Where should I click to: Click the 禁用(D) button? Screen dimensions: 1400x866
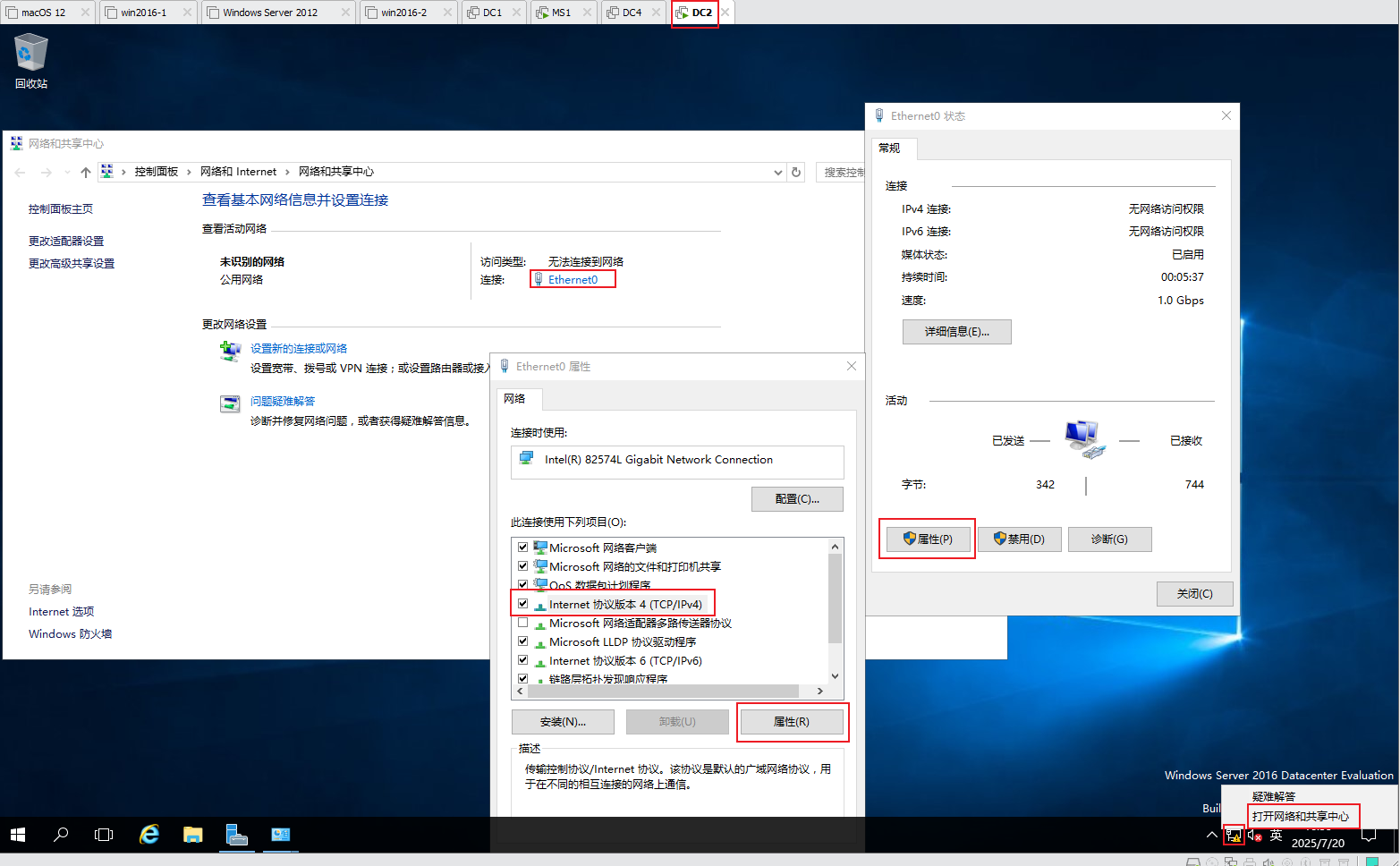tap(1019, 539)
